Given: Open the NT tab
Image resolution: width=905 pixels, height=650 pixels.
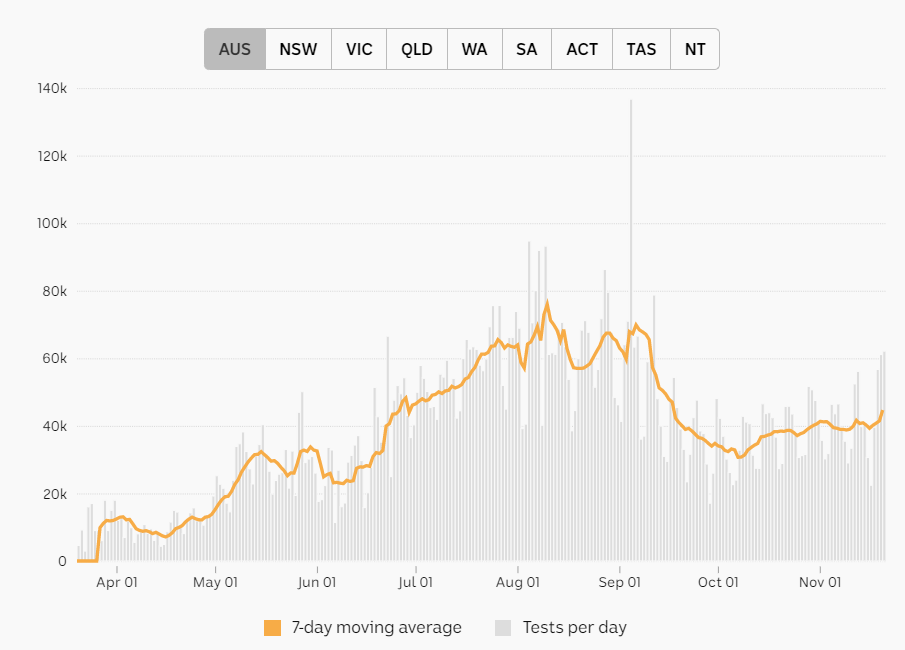Looking at the screenshot, I should click(695, 49).
